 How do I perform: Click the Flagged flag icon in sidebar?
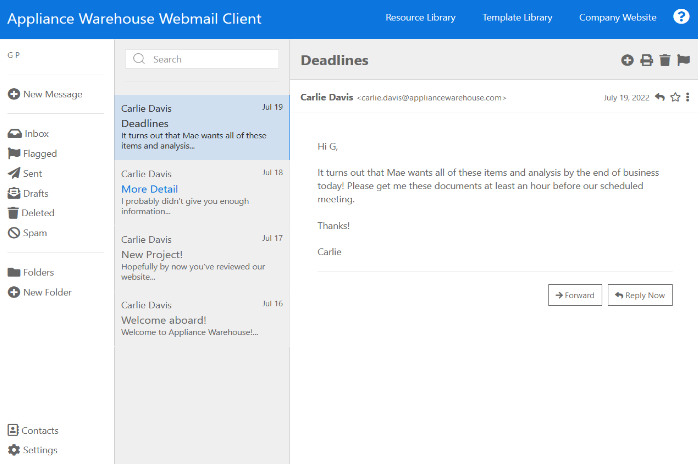[14, 154]
